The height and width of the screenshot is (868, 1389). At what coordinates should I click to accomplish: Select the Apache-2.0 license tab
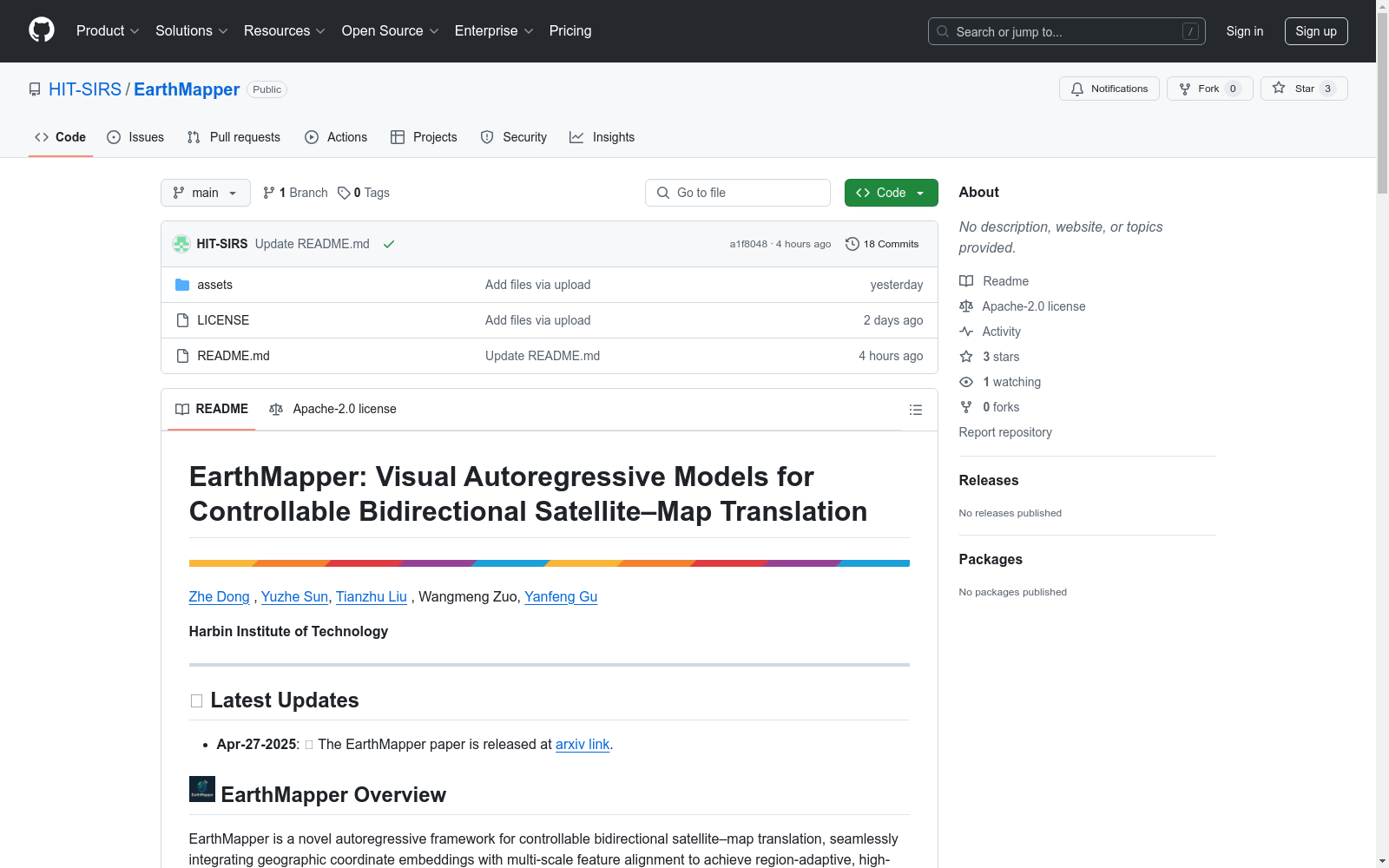point(332,409)
